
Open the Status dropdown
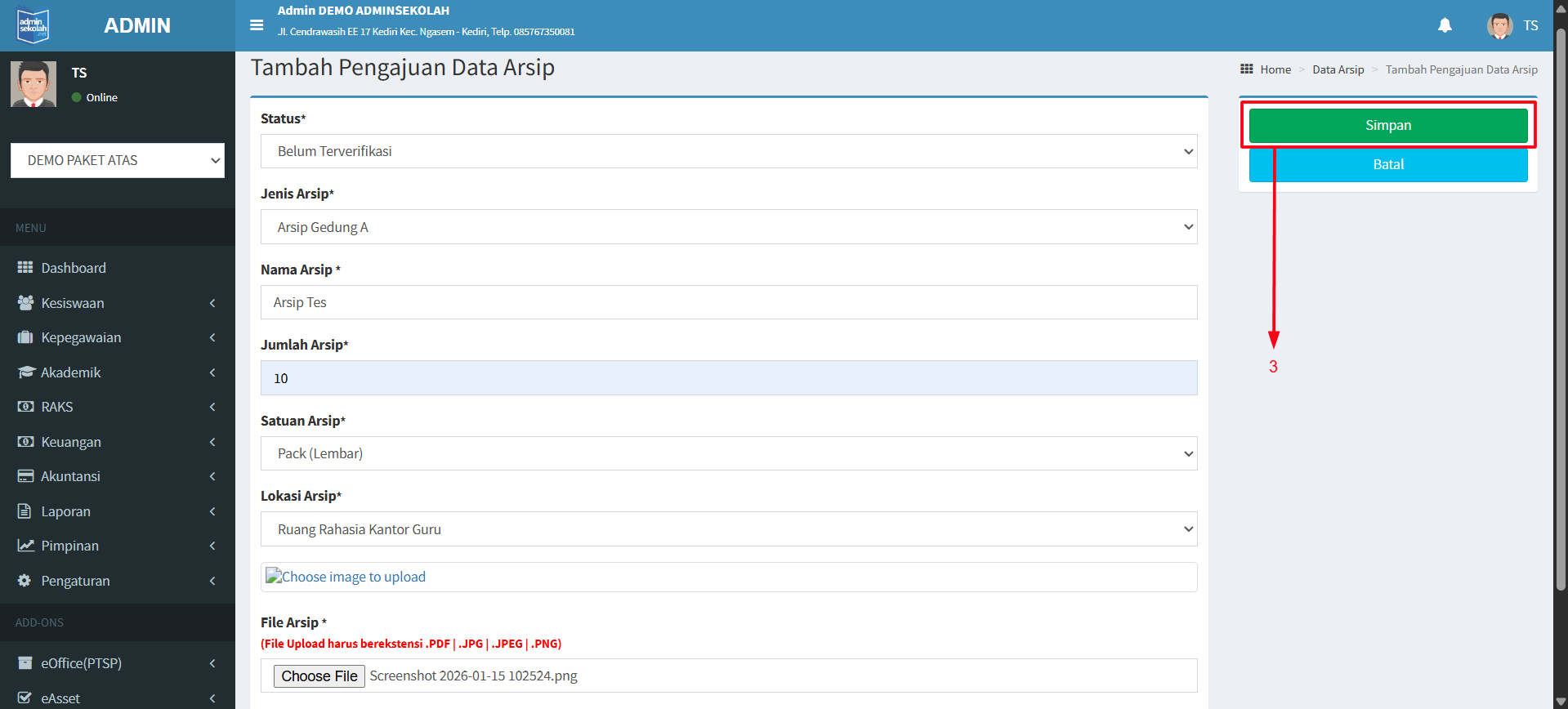[728, 151]
